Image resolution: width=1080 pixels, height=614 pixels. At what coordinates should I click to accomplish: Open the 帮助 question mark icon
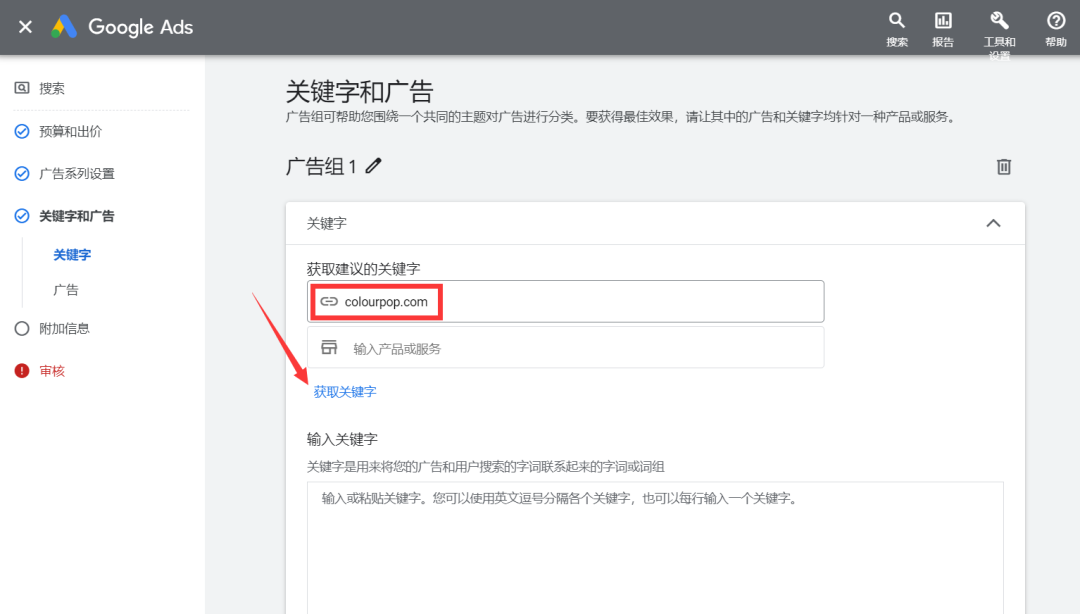click(1055, 20)
